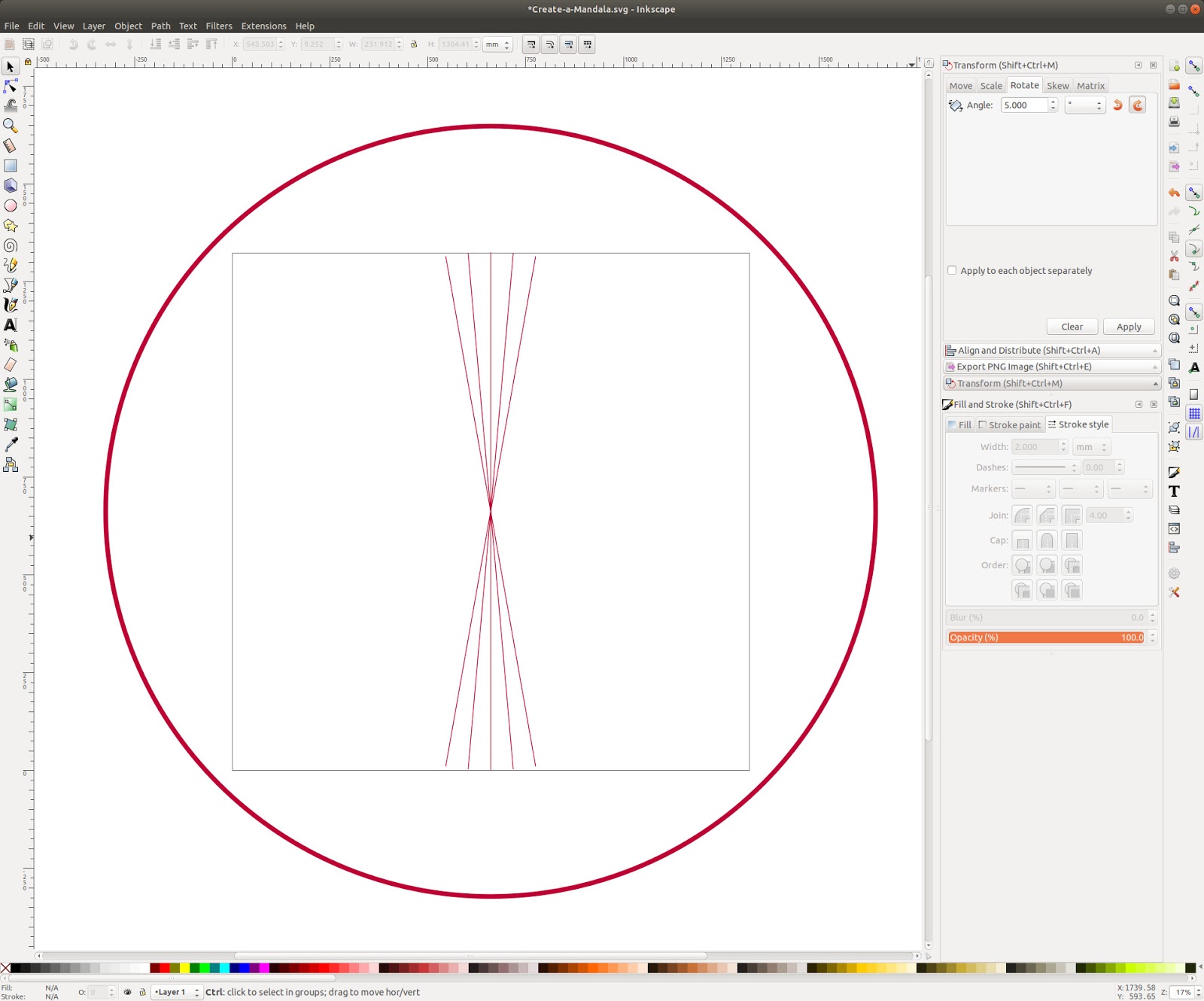Screen dimensions: 1204x1001
Task: Select the Rectangle tool
Action: click(x=11, y=166)
